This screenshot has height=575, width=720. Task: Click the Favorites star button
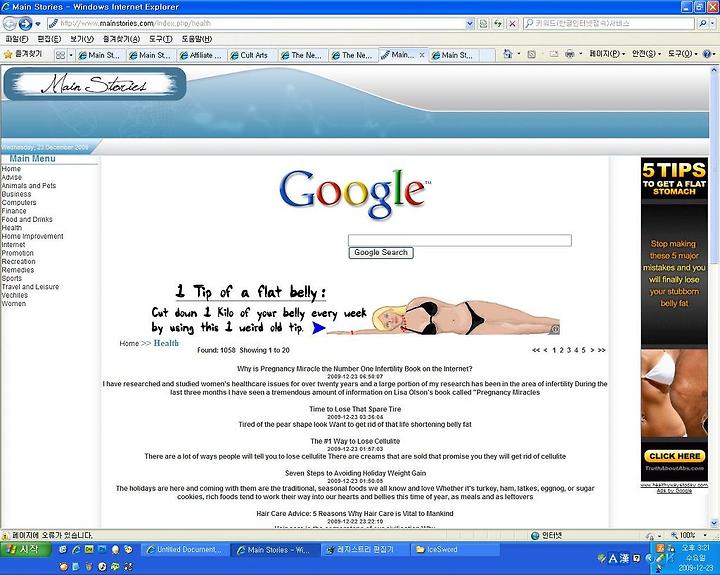coord(22,55)
